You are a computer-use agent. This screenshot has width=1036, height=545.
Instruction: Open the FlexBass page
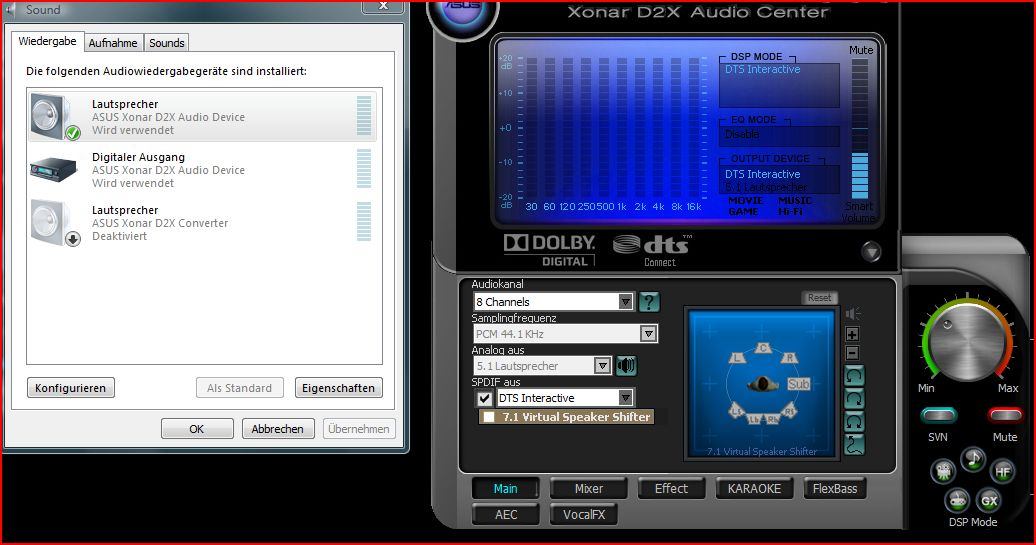(835, 489)
